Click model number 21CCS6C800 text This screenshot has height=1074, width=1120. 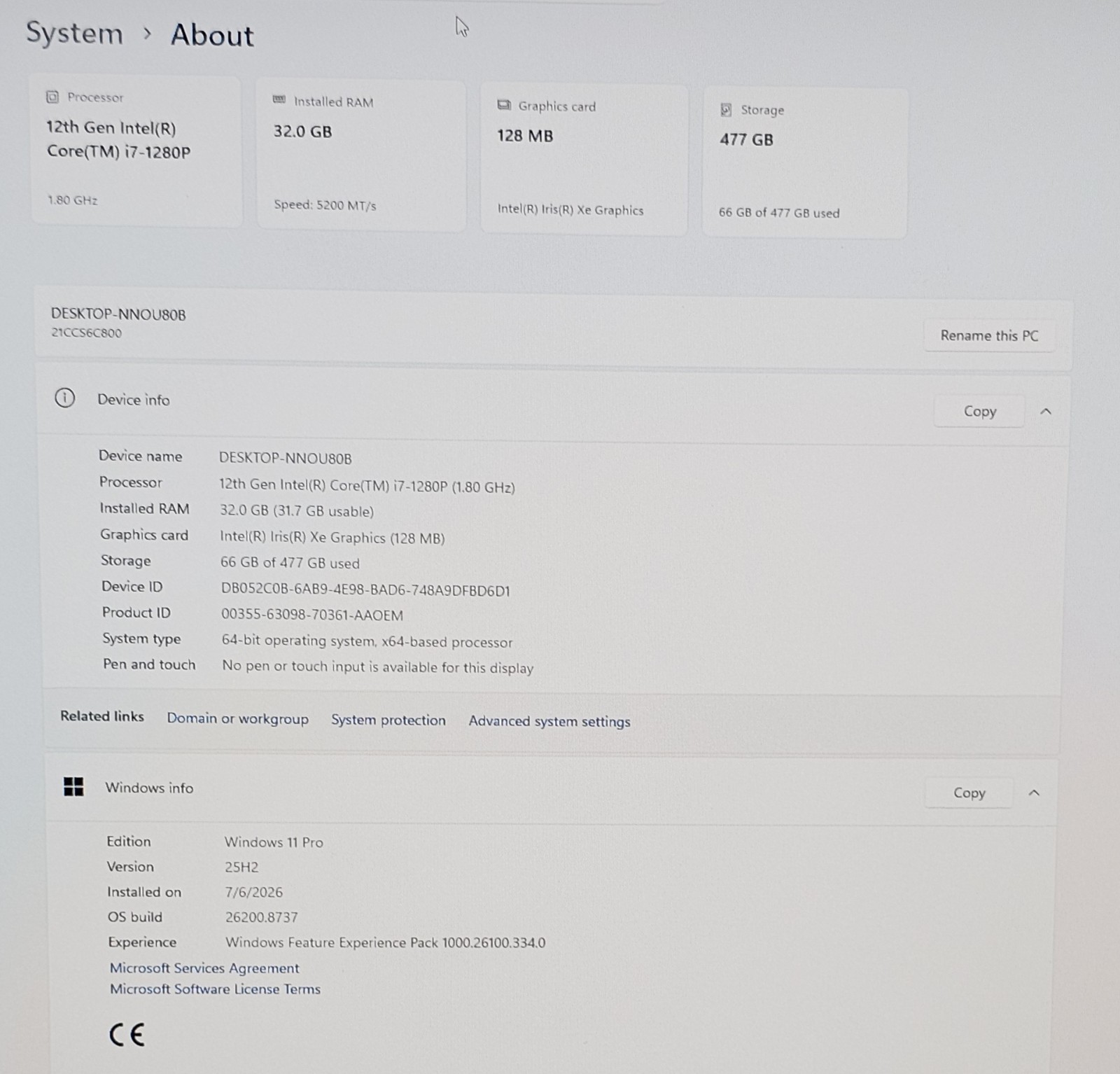pos(86,333)
